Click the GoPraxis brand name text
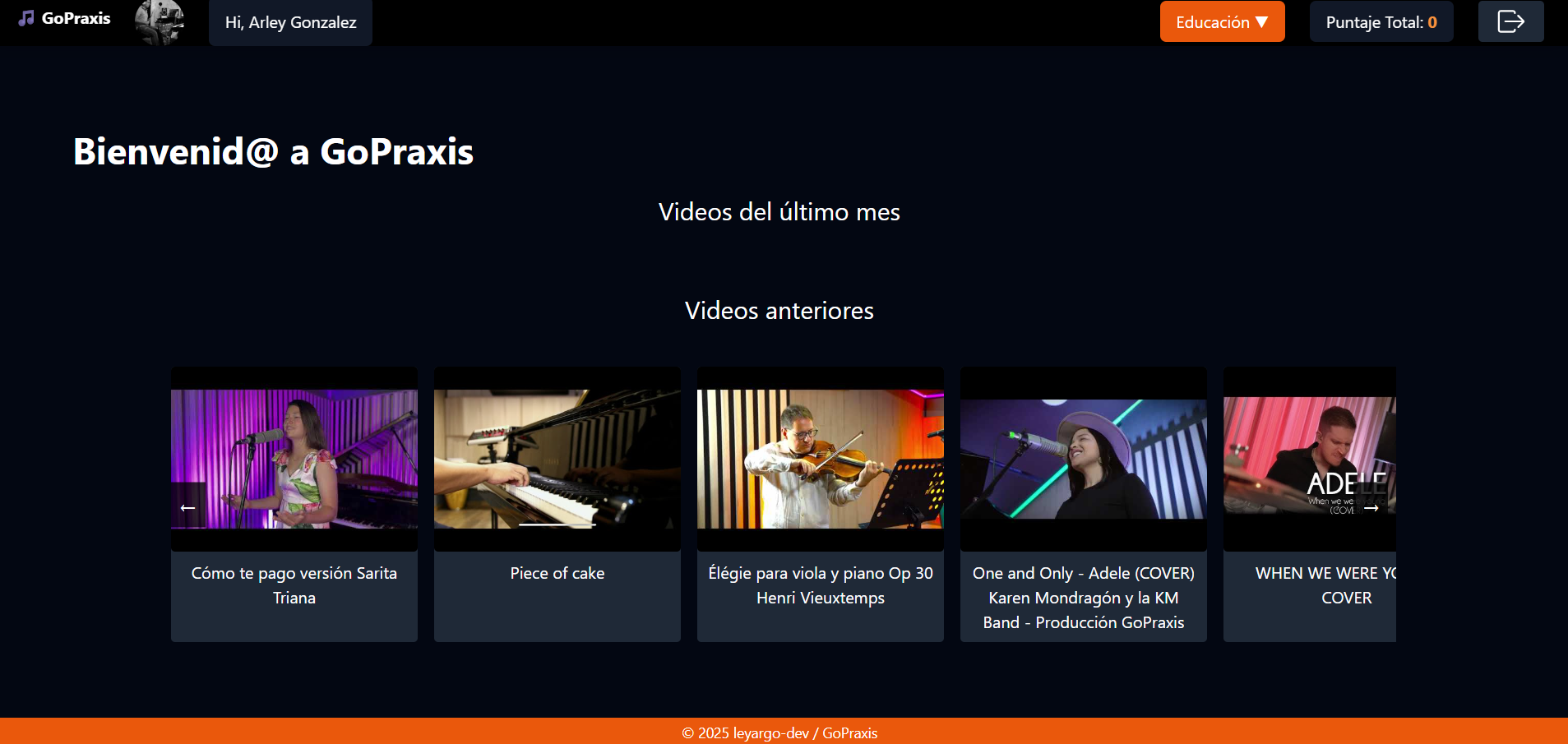1568x744 pixels. pyautogui.click(x=76, y=18)
